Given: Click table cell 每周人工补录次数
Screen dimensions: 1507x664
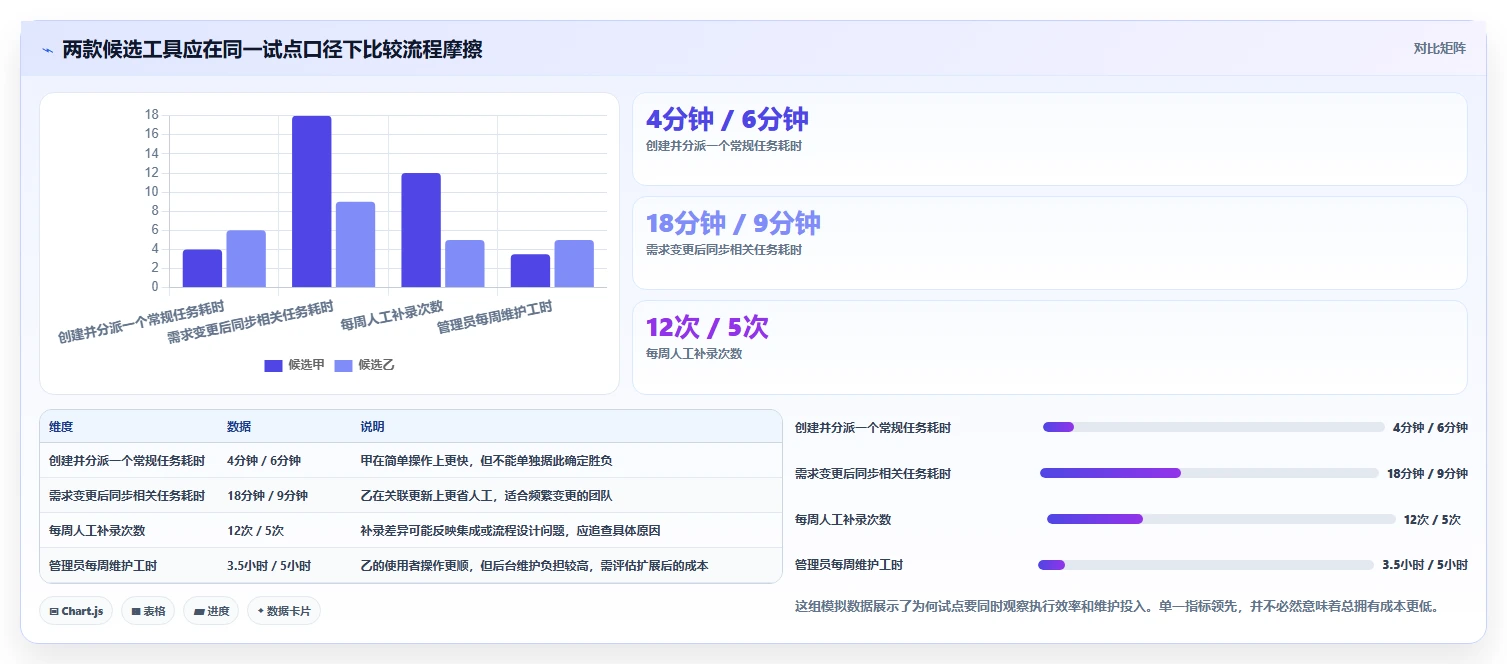Looking at the screenshot, I should [97, 531].
